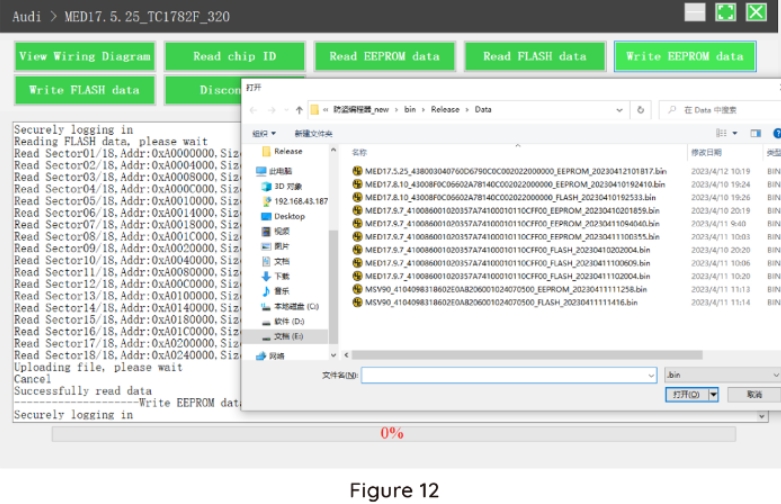
Task: Click the file list horizontal scrollbar
Action: click(527, 355)
